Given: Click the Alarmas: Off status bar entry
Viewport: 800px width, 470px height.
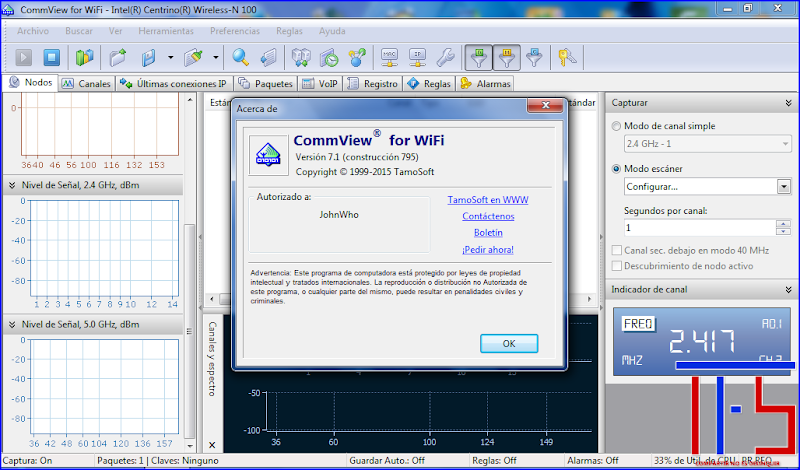Looking at the screenshot, I should click(592, 460).
